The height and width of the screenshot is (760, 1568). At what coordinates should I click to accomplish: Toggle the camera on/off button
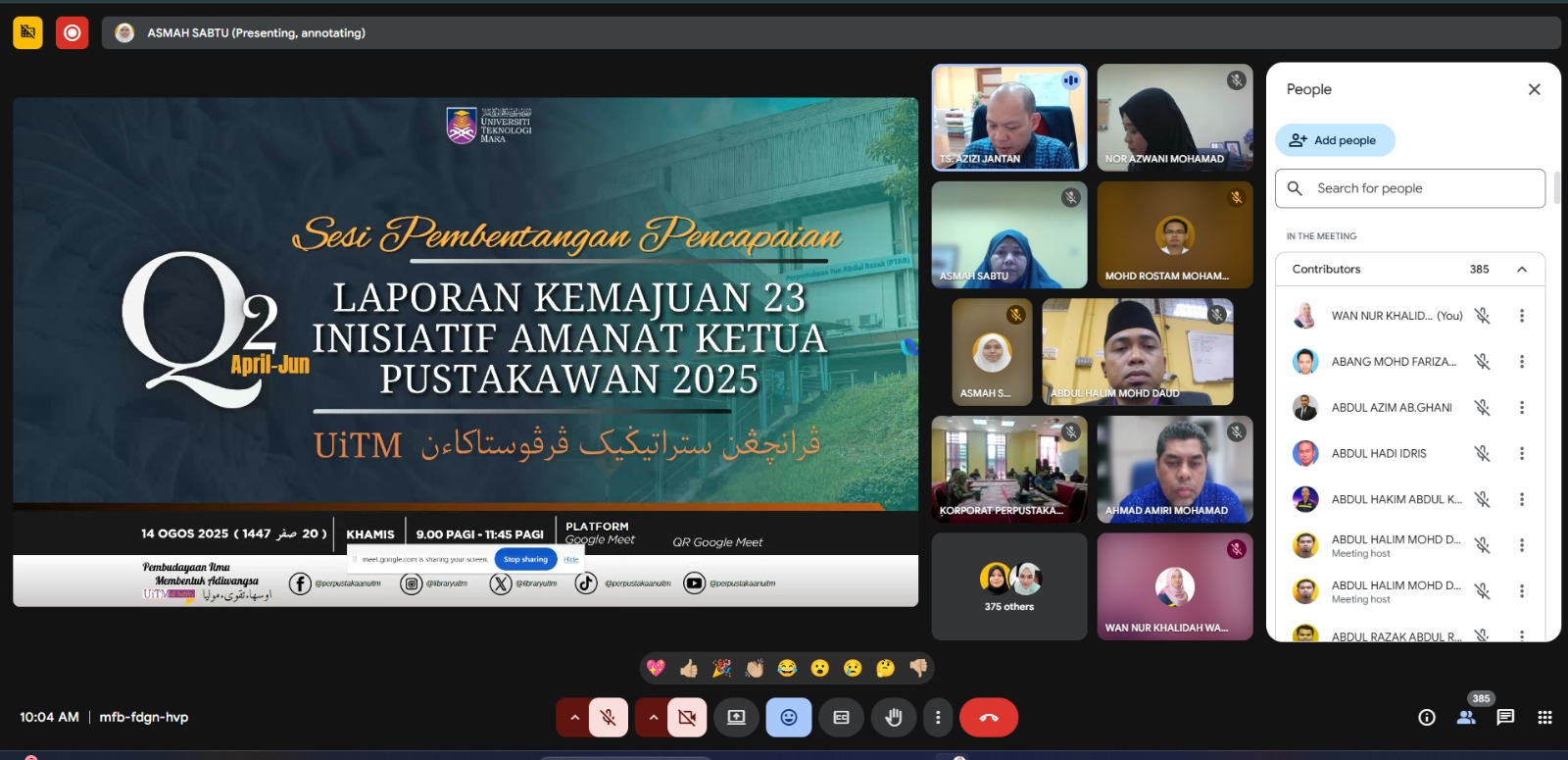click(687, 718)
